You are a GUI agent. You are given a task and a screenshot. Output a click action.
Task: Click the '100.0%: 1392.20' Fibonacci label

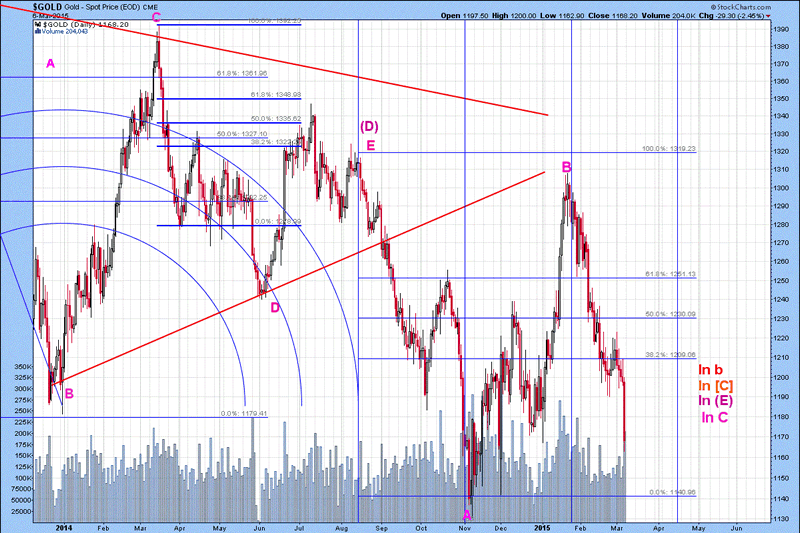tap(274, 21)
